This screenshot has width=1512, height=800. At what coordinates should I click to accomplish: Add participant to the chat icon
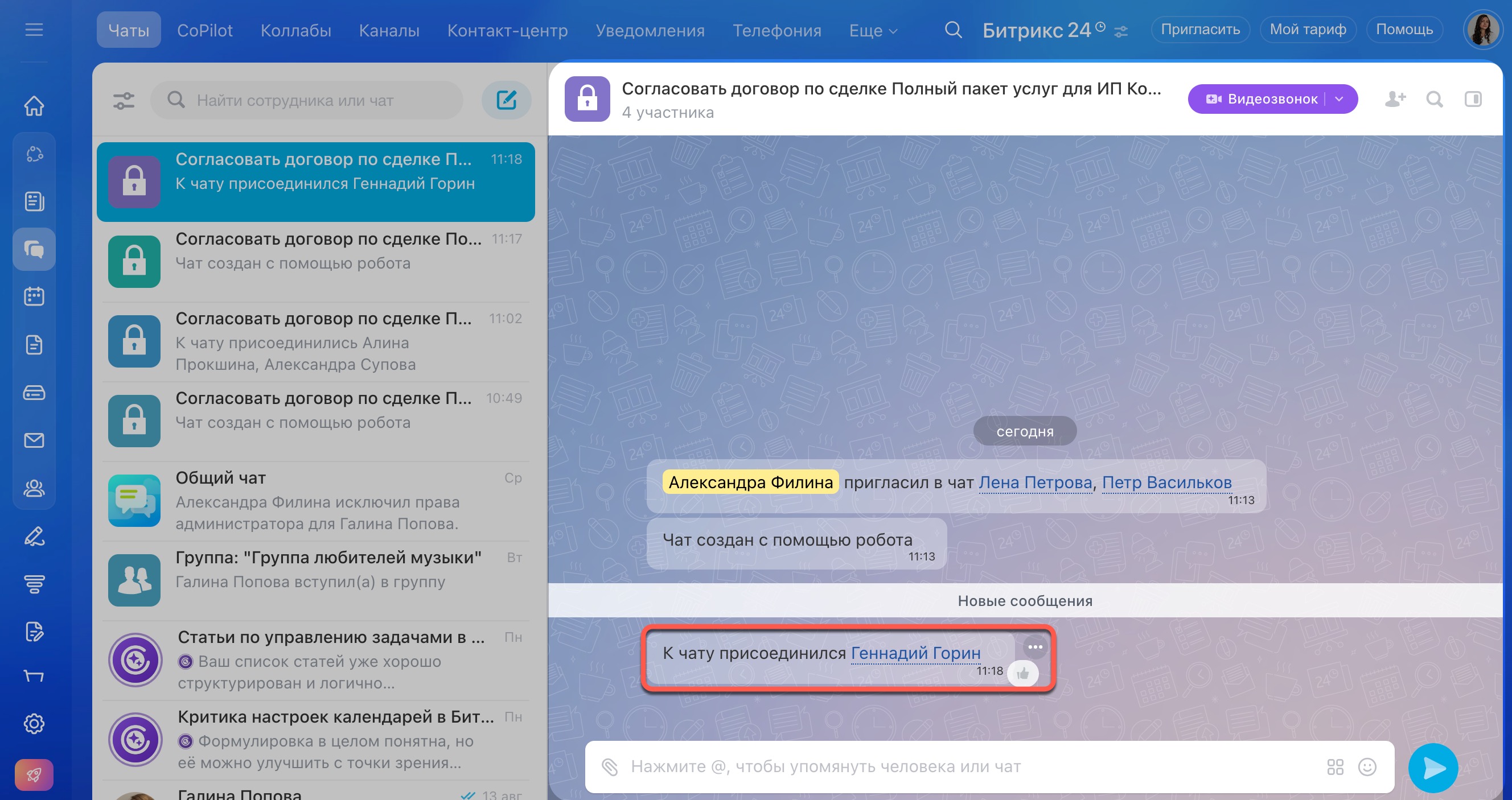1395,99
